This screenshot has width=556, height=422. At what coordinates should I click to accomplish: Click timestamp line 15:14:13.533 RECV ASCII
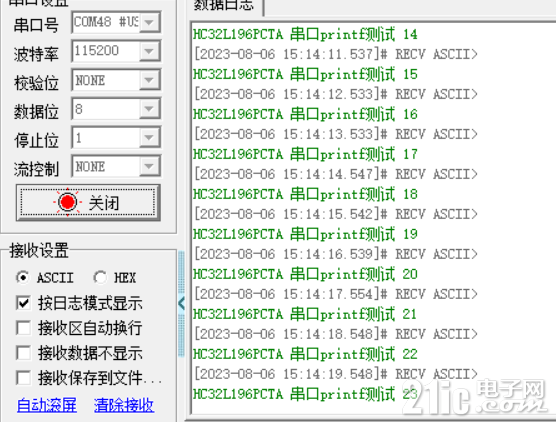336,134
